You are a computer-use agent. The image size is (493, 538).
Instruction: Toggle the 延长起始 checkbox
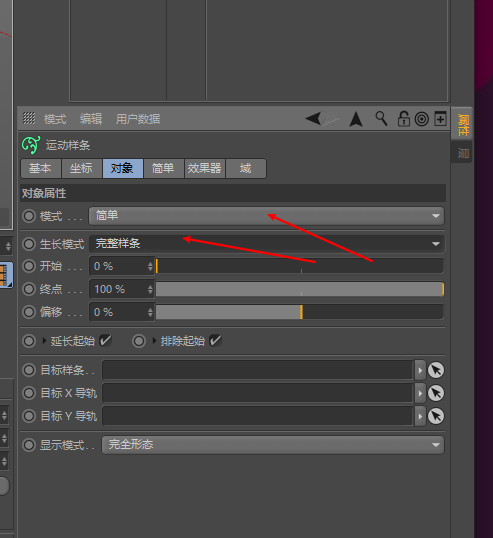pos(105,341)
